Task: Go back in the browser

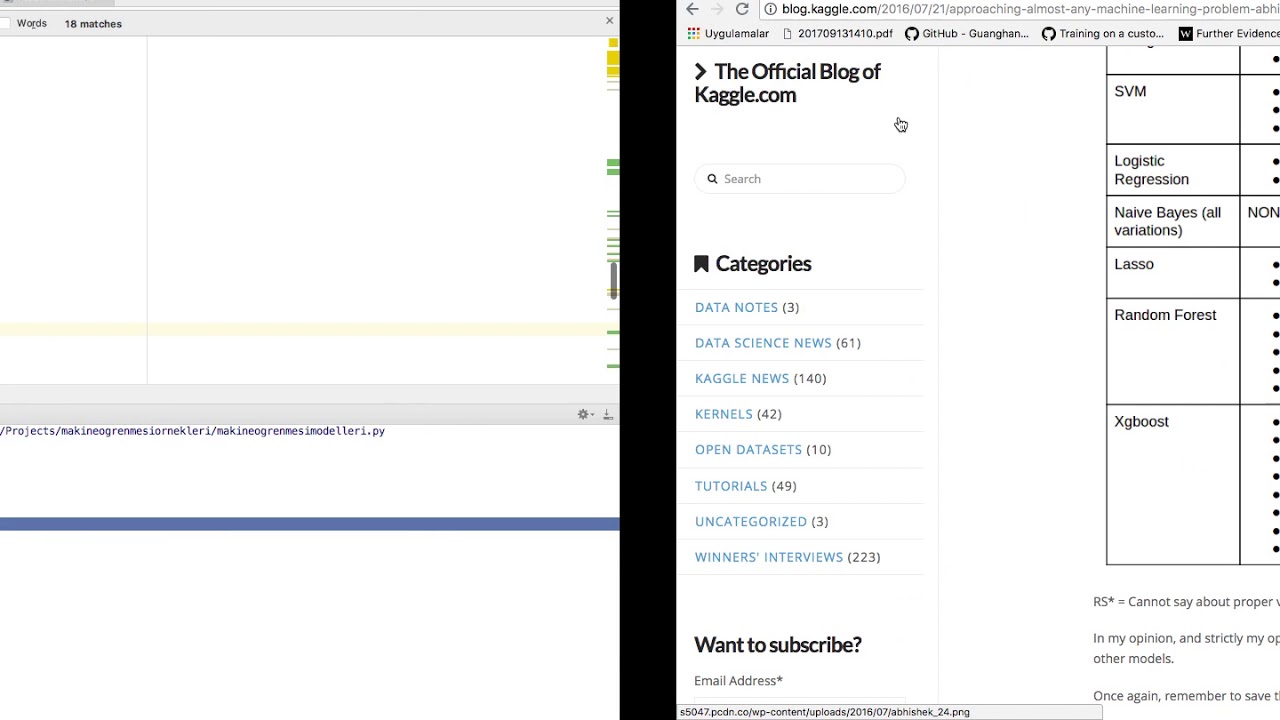Action: (x=692, y=9)
